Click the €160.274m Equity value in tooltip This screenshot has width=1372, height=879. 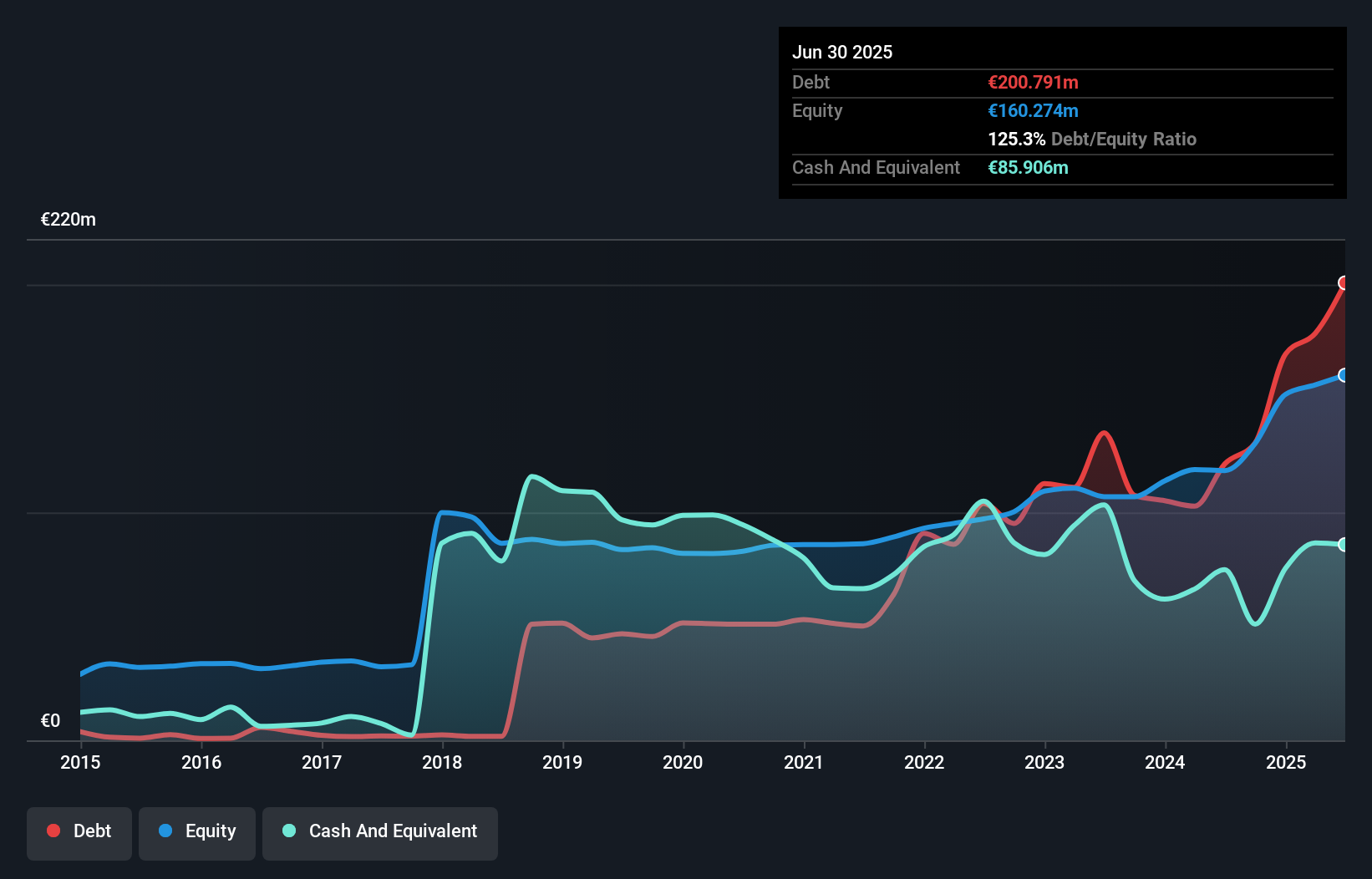1033,110
